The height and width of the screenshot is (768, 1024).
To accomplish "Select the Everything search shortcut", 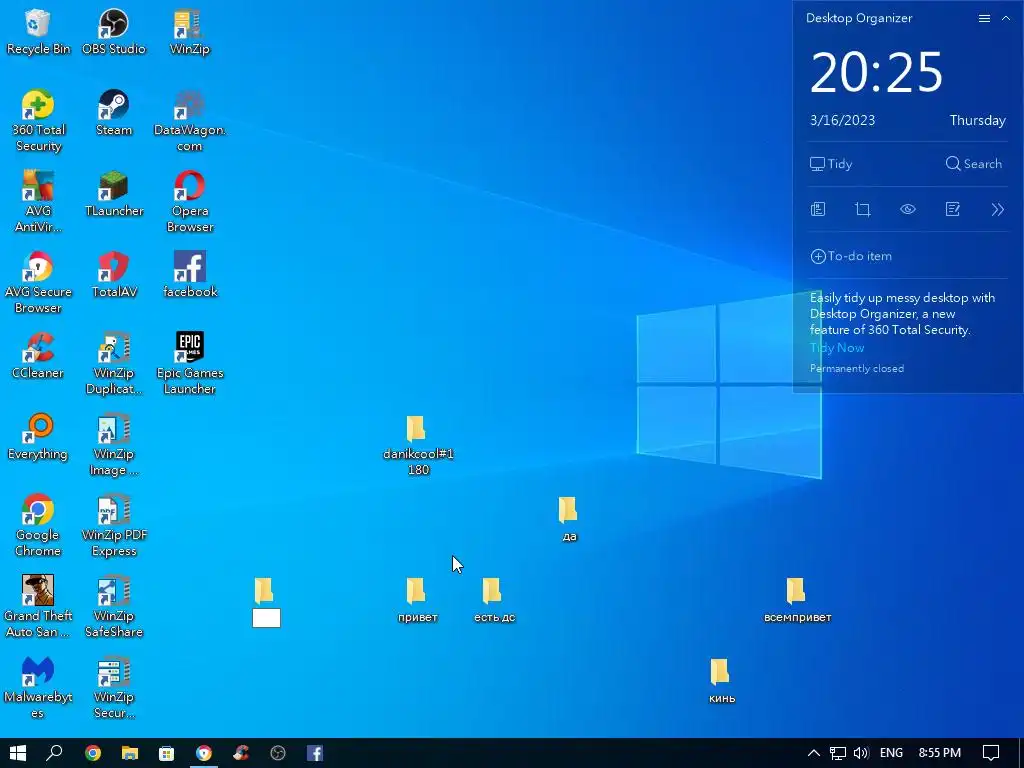I will [x=38, y=437].
